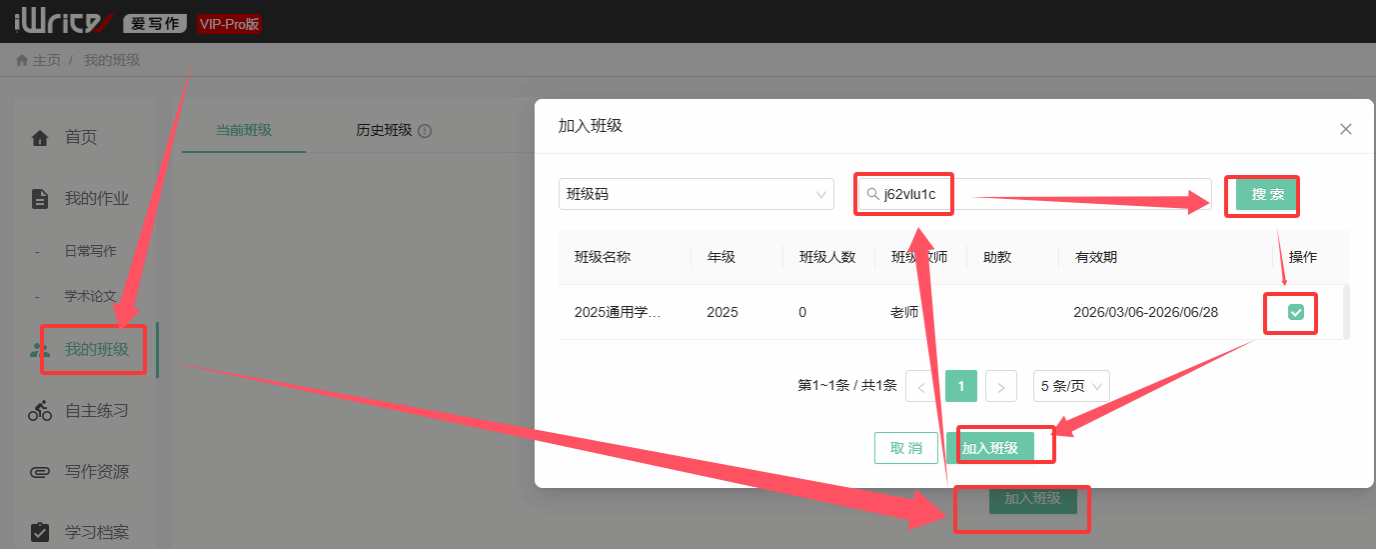The height and width of the screenshot is (549, 1376).
Task: Select page 1 in the pagination
Action: coord(961,386)
